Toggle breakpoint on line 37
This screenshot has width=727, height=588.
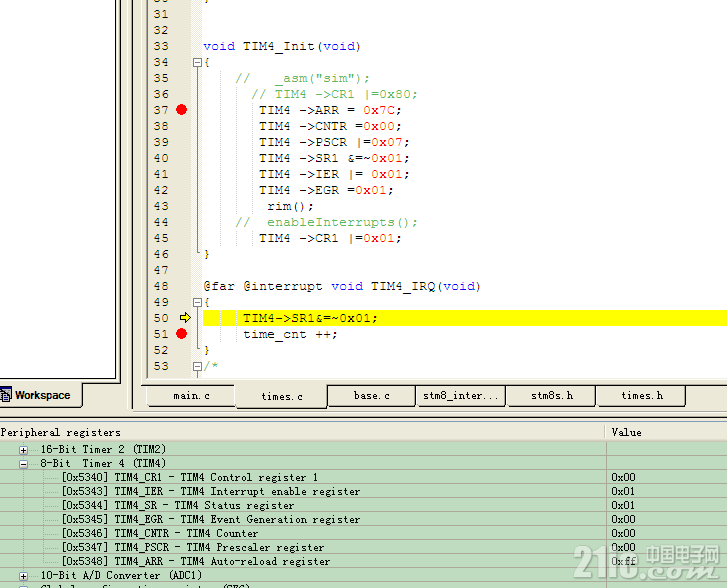[181, 110]
